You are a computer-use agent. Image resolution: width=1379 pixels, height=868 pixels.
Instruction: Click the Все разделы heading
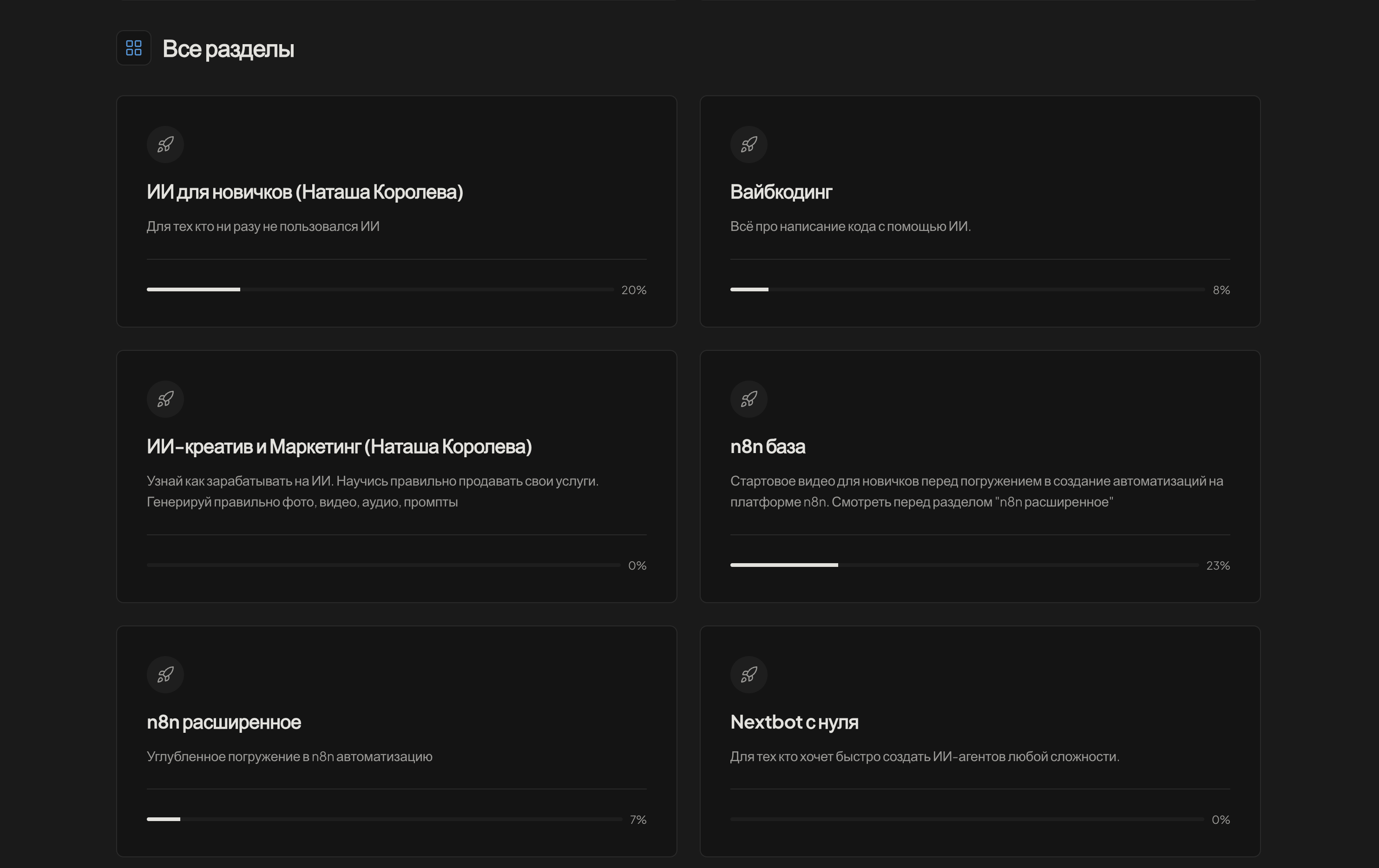pos(228,49)
